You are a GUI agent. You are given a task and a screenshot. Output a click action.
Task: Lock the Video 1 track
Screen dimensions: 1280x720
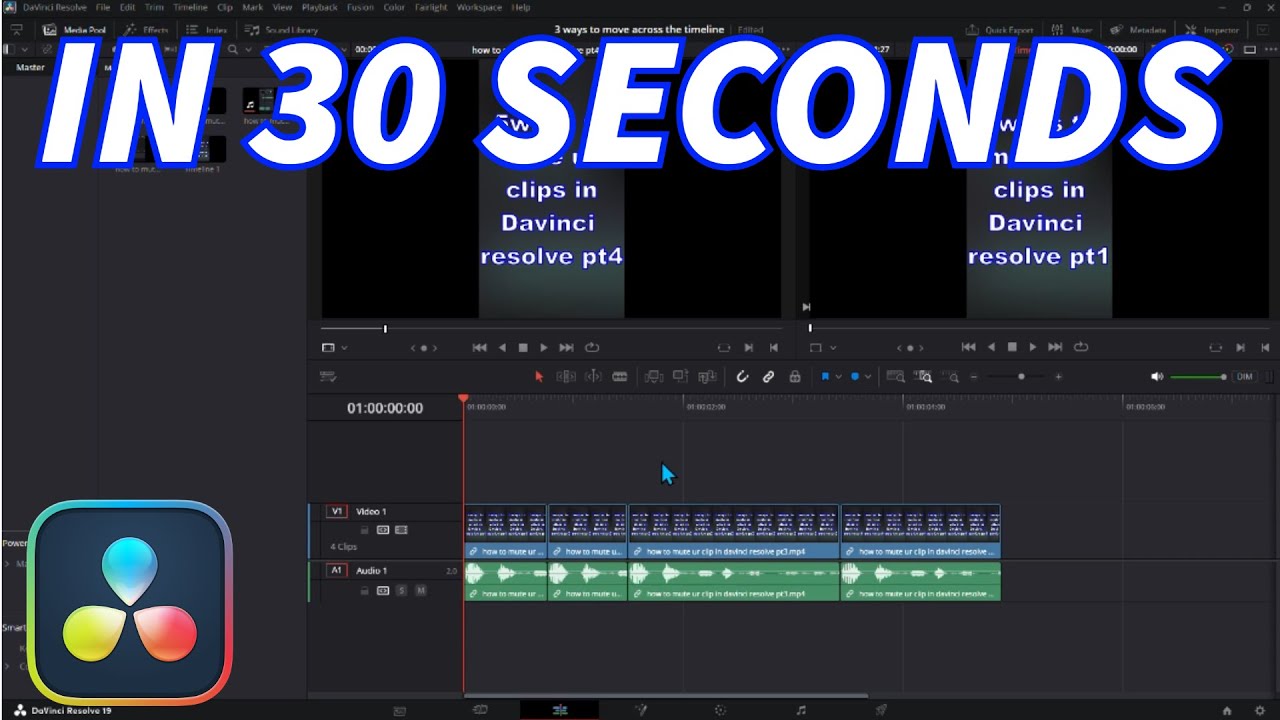click(365, 530)
